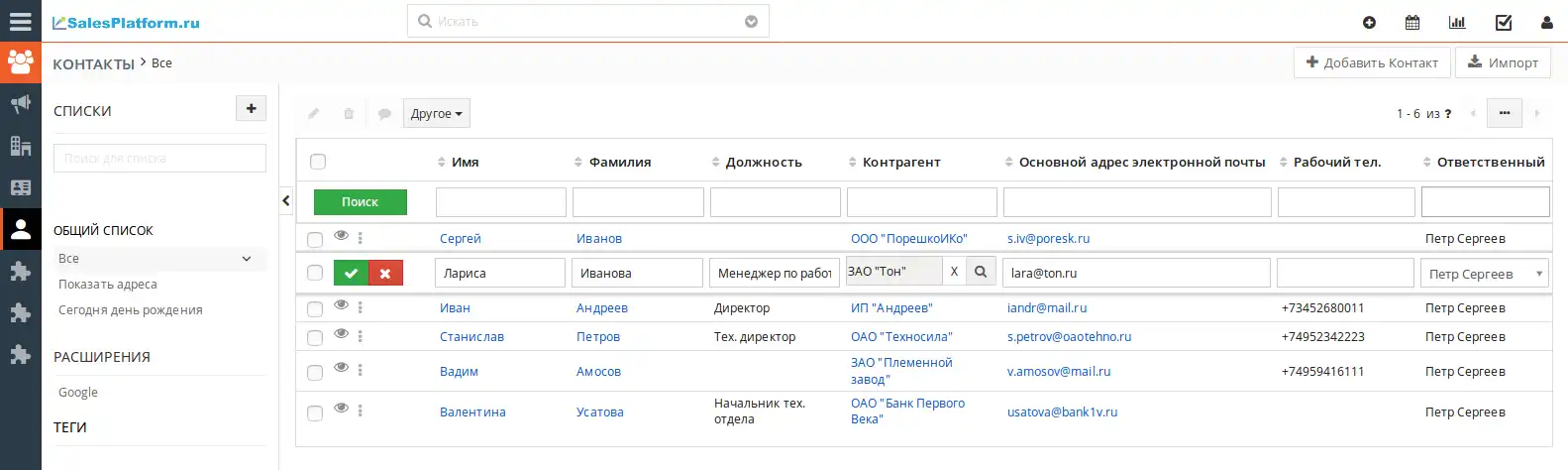
Task: Open the calendar icon in top bar
Action: pyautogui.click(x=1412, y=22)
